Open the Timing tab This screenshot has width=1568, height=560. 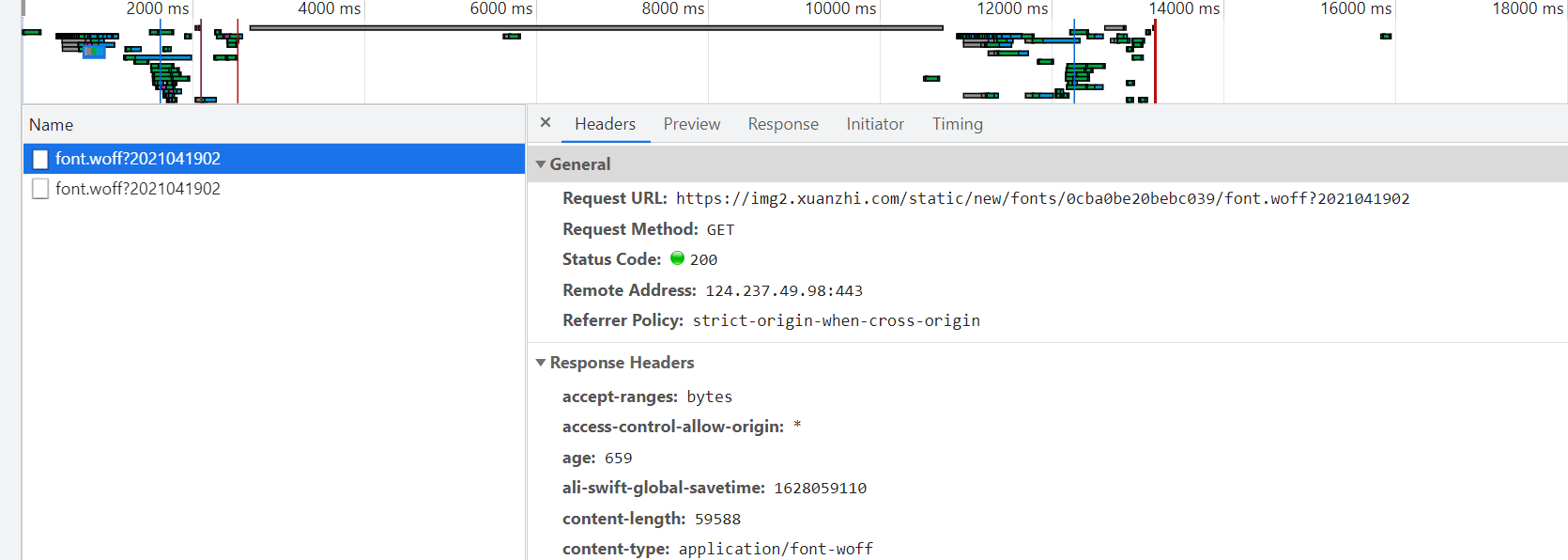coord(958,124)
